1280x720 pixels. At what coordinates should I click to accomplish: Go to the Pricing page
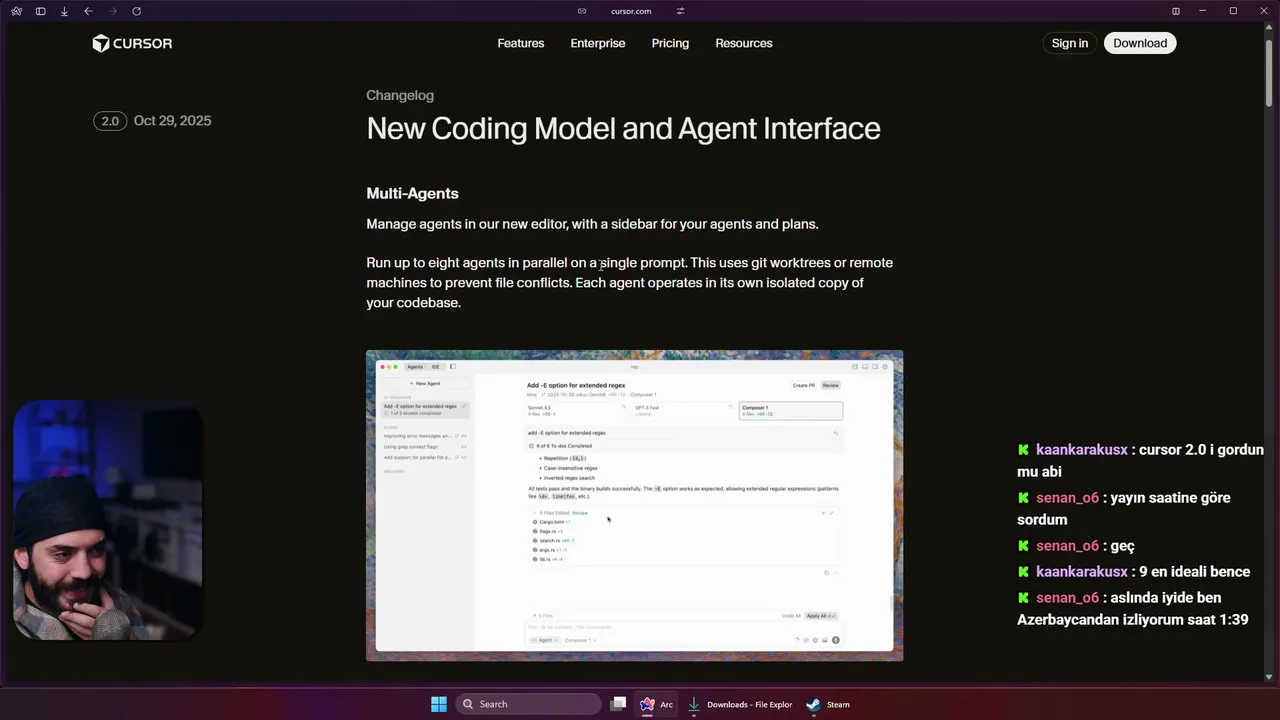[x=670, y=43]
